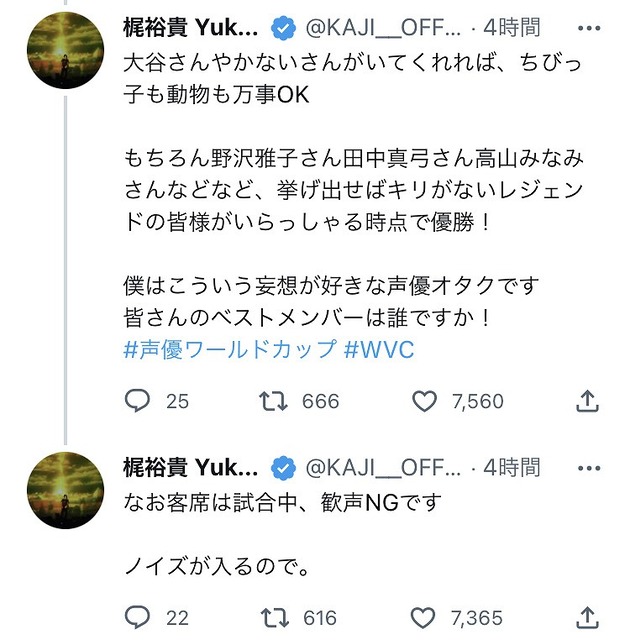630x640 pixels.
Task: Retweet the first tweet showing 666 retweets
Action: tap(271, 401)
